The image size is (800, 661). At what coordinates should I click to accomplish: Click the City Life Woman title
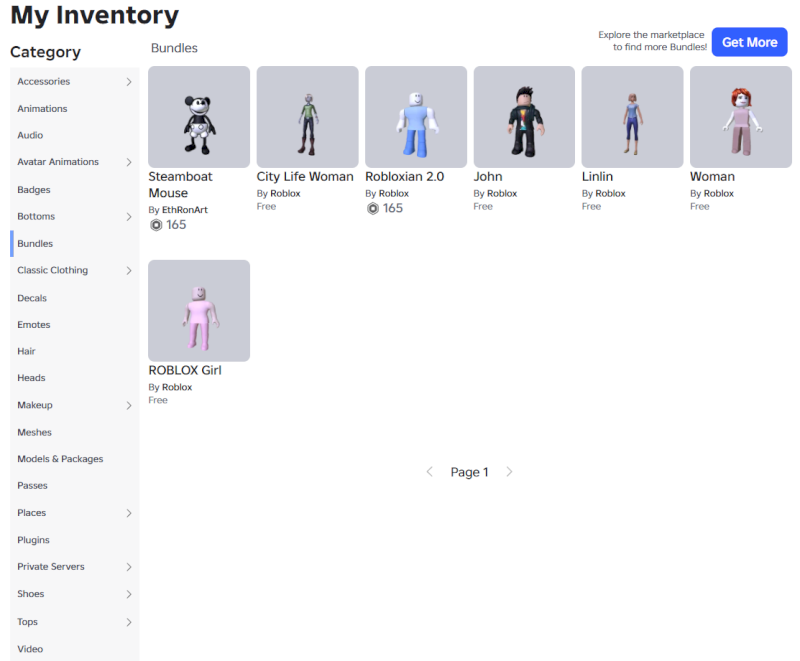pyautogui.click(x=305, y=176)
